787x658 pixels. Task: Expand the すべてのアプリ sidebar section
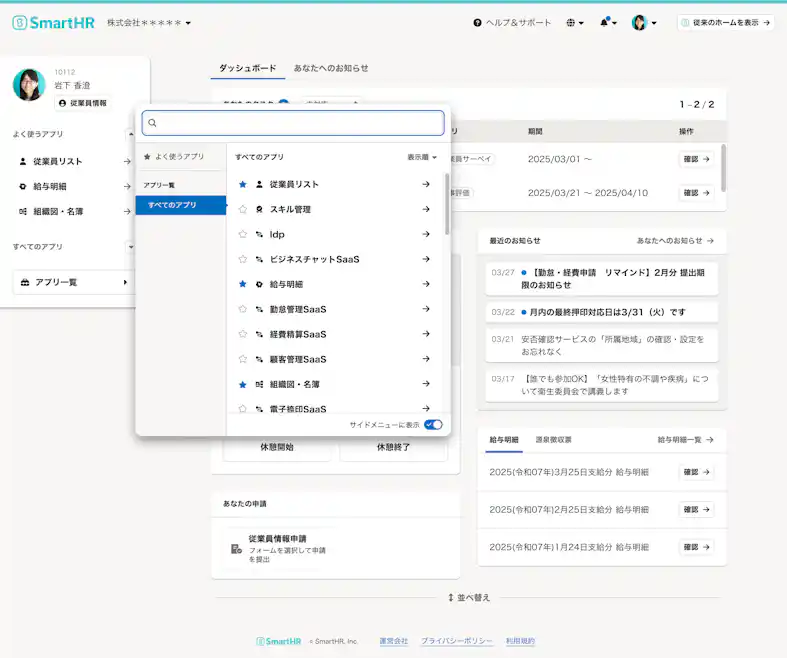[130, 246]
